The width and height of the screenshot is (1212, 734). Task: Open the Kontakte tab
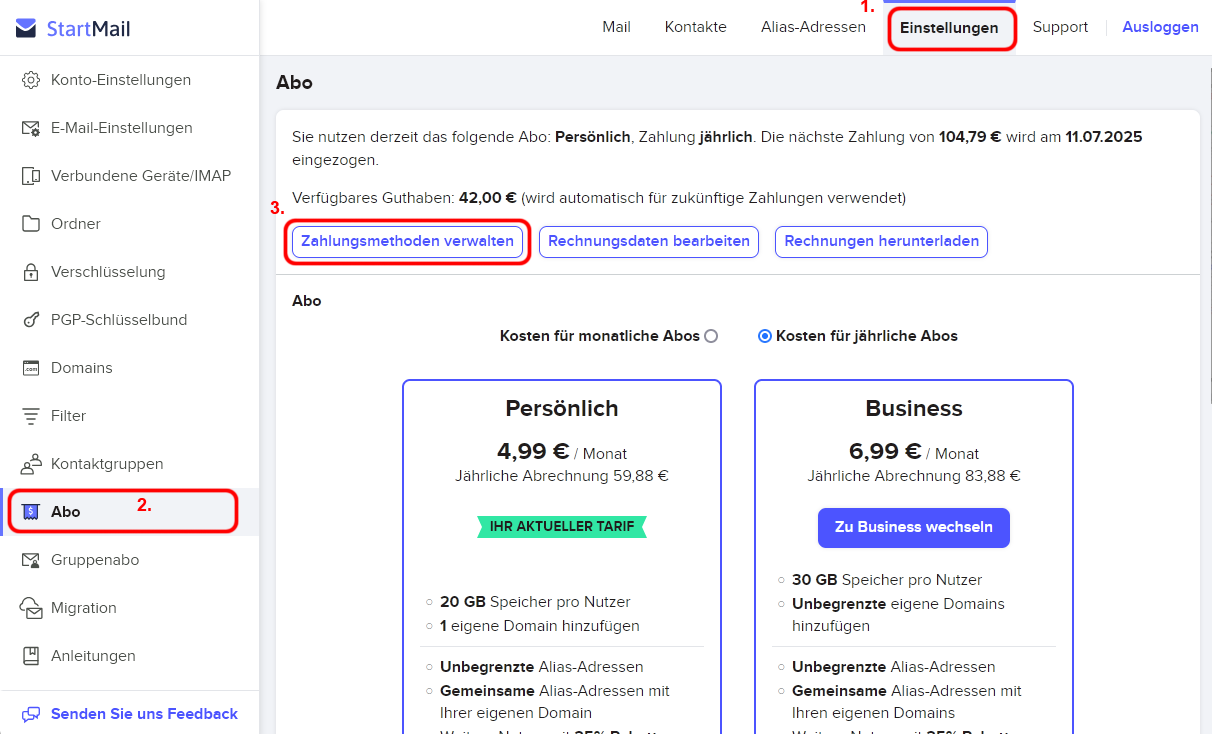tap(696, 27)
